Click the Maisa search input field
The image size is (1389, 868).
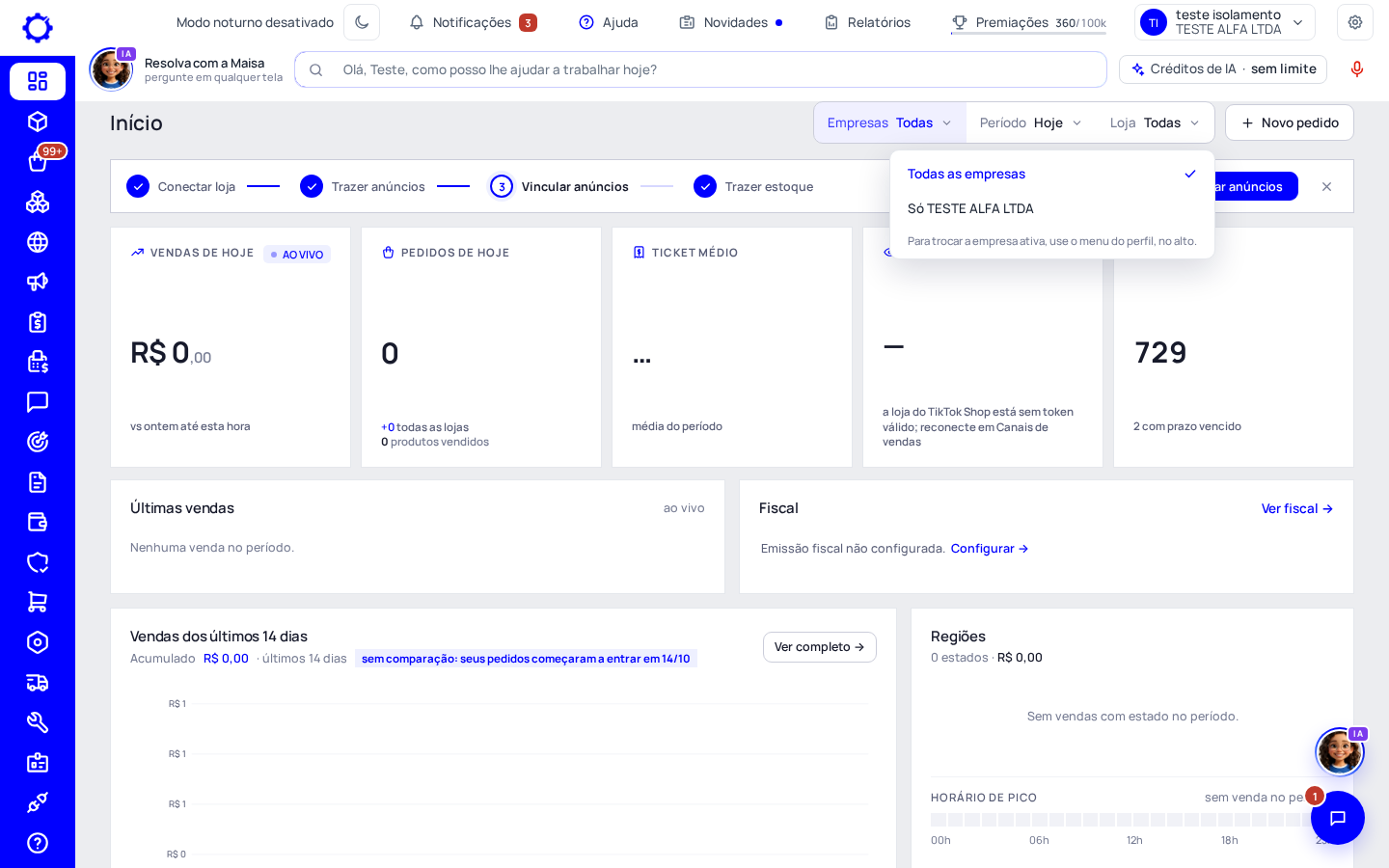pyautogui.click(x=700, y=69)
